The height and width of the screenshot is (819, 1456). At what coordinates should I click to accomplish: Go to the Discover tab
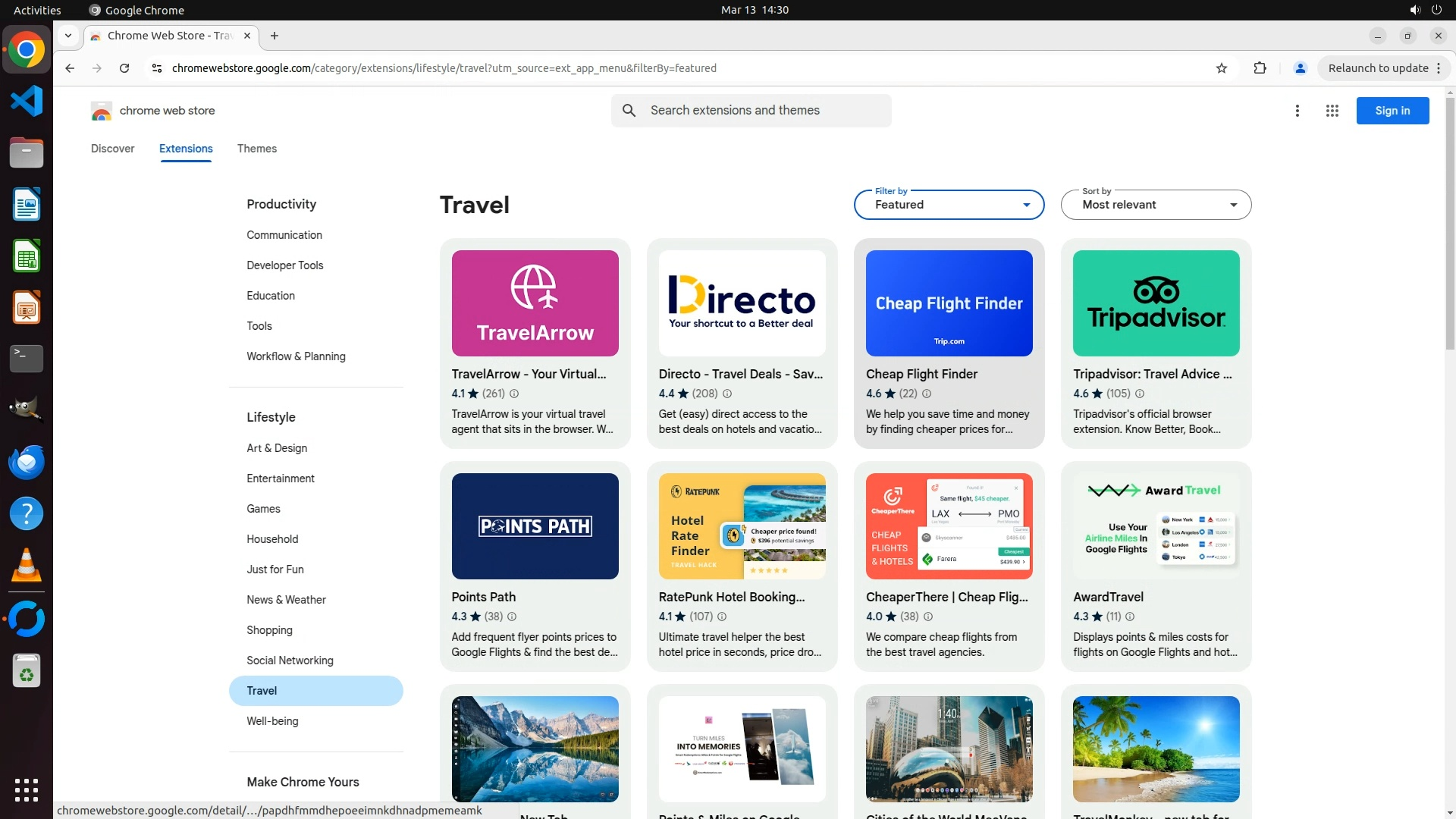click(x=112, y=149)
